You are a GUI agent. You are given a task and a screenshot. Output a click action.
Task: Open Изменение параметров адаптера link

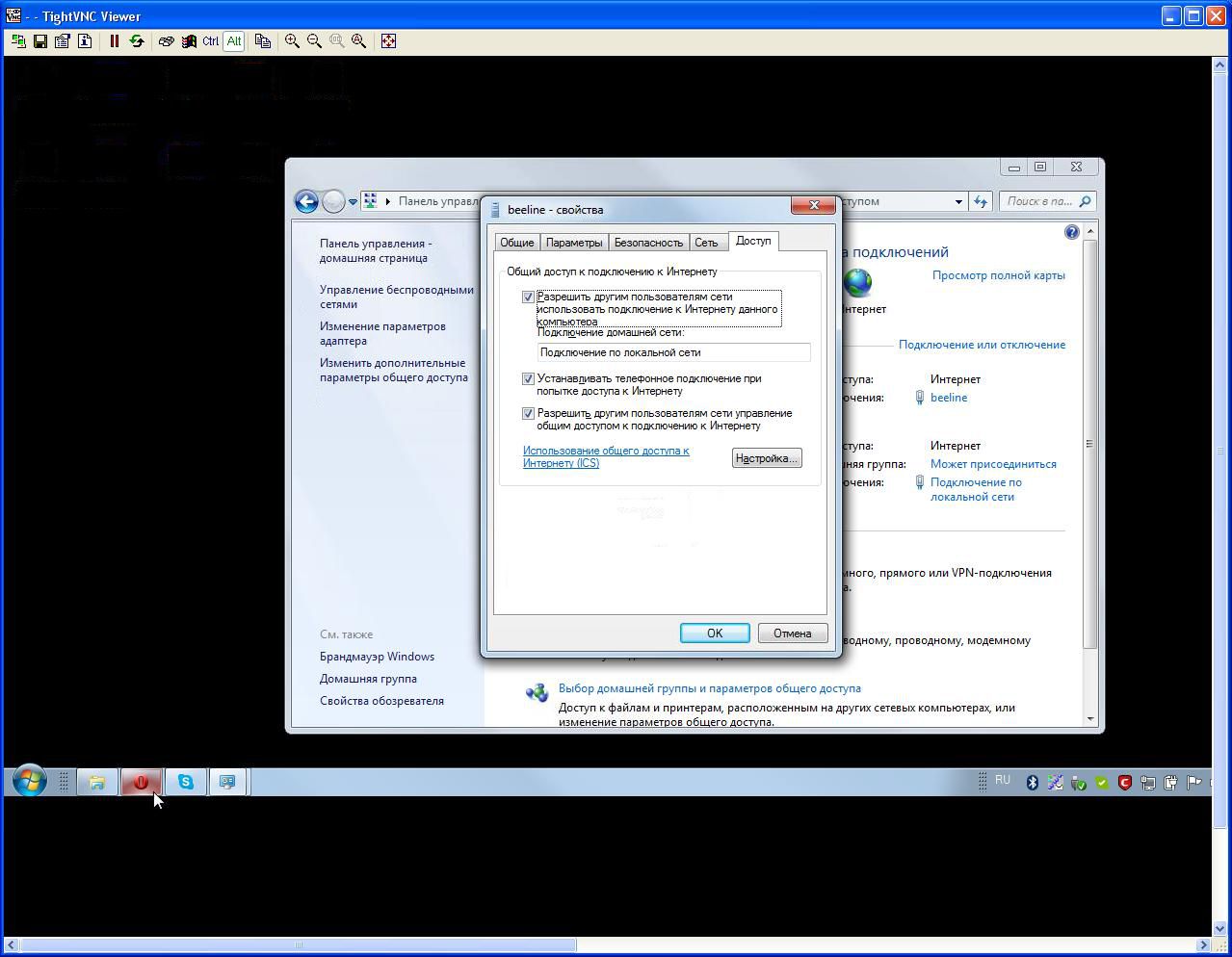(382, 333)
